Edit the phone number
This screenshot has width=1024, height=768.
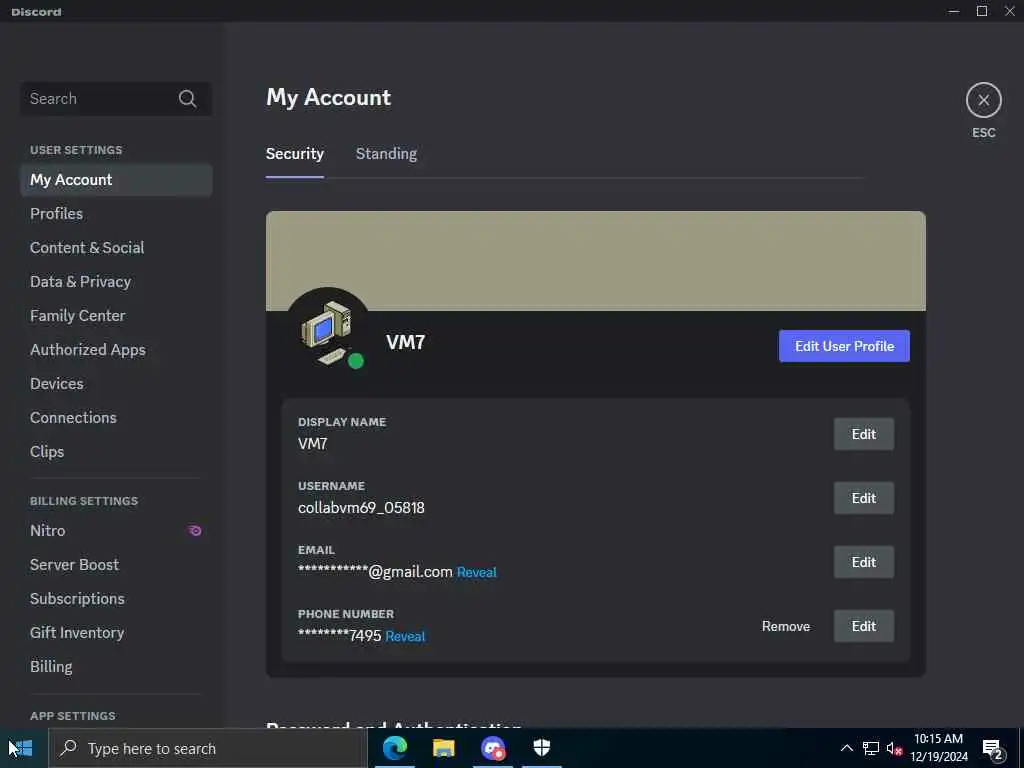(x=863, y=626)
